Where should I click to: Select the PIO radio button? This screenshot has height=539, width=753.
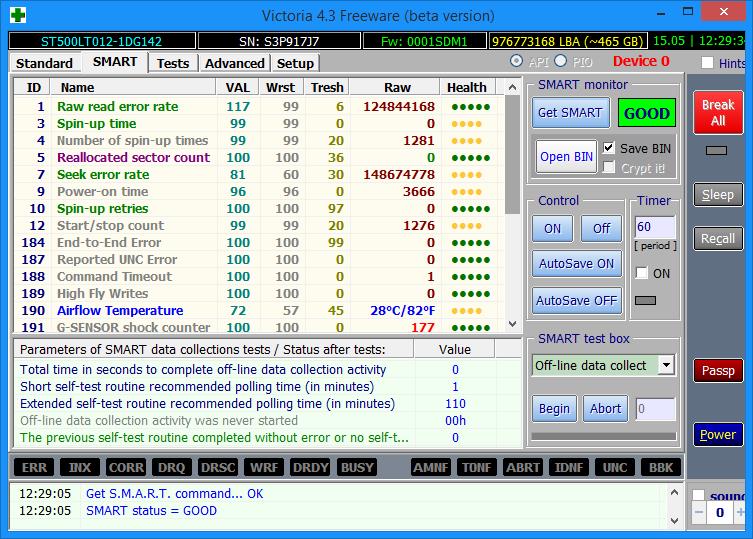pyautogui.click(x=560, y=61)
